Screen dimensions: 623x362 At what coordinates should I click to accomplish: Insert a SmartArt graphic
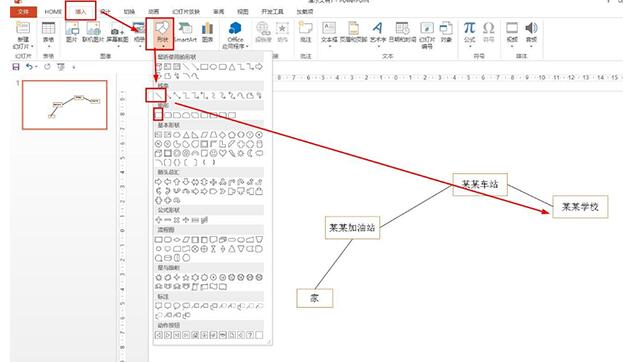[185, 32]
